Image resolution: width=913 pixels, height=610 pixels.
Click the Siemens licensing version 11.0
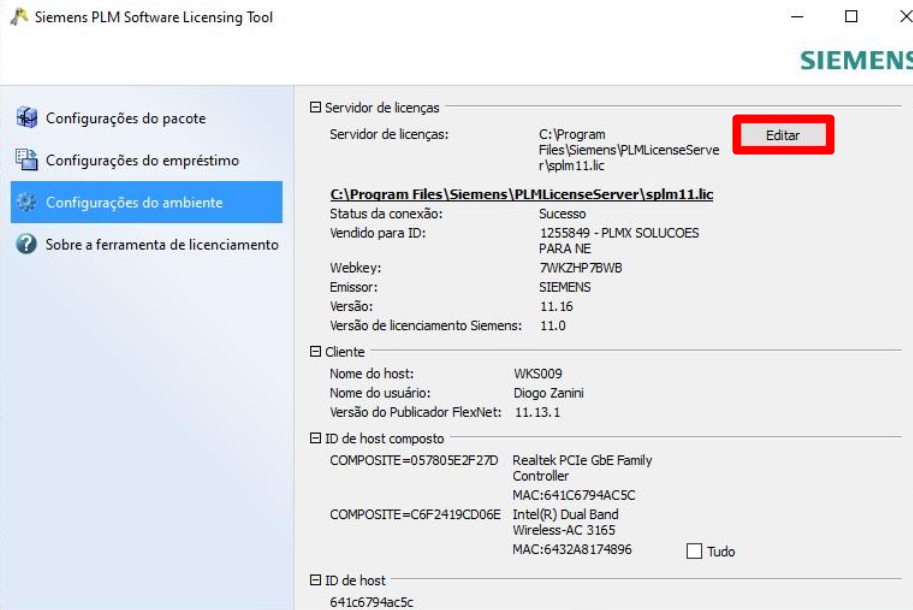[553, 325]
